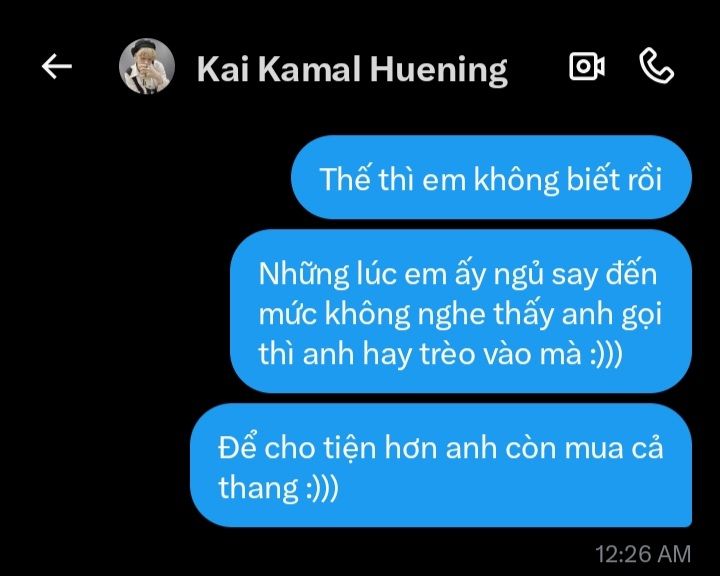Open Kai Kamal Huening's profile picture
The width and height of the screenshot is (720, 576).
point(147,66)
